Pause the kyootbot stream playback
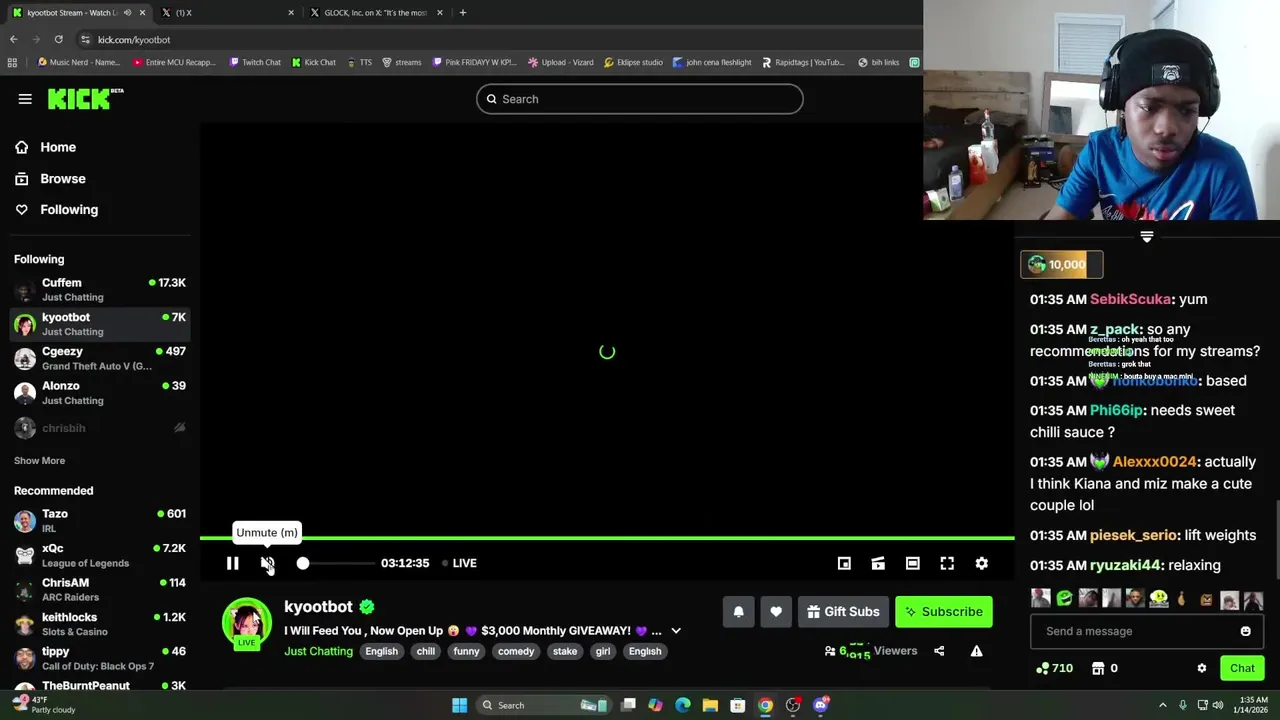 click(x=232, y=563)
